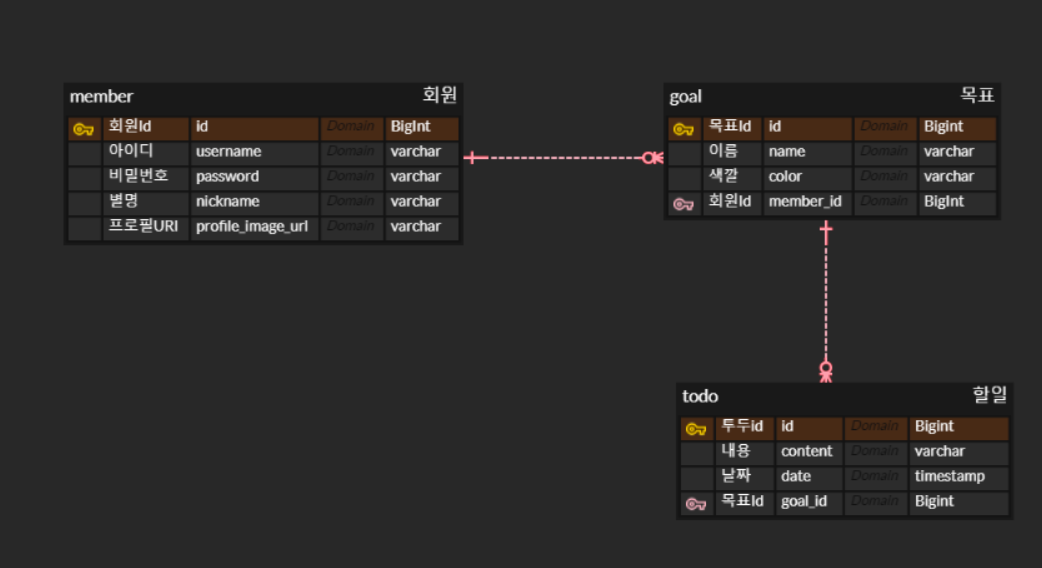Image resolution: width=1042 pixels, height=568 pixels.
Task: Click the 투두id logical name cell
Action: tap(744, 426)
